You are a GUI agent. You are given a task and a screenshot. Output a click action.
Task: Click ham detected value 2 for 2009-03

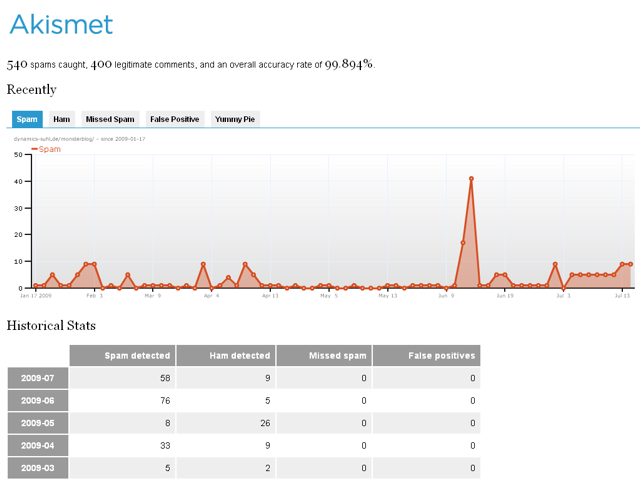click(268, 468)
